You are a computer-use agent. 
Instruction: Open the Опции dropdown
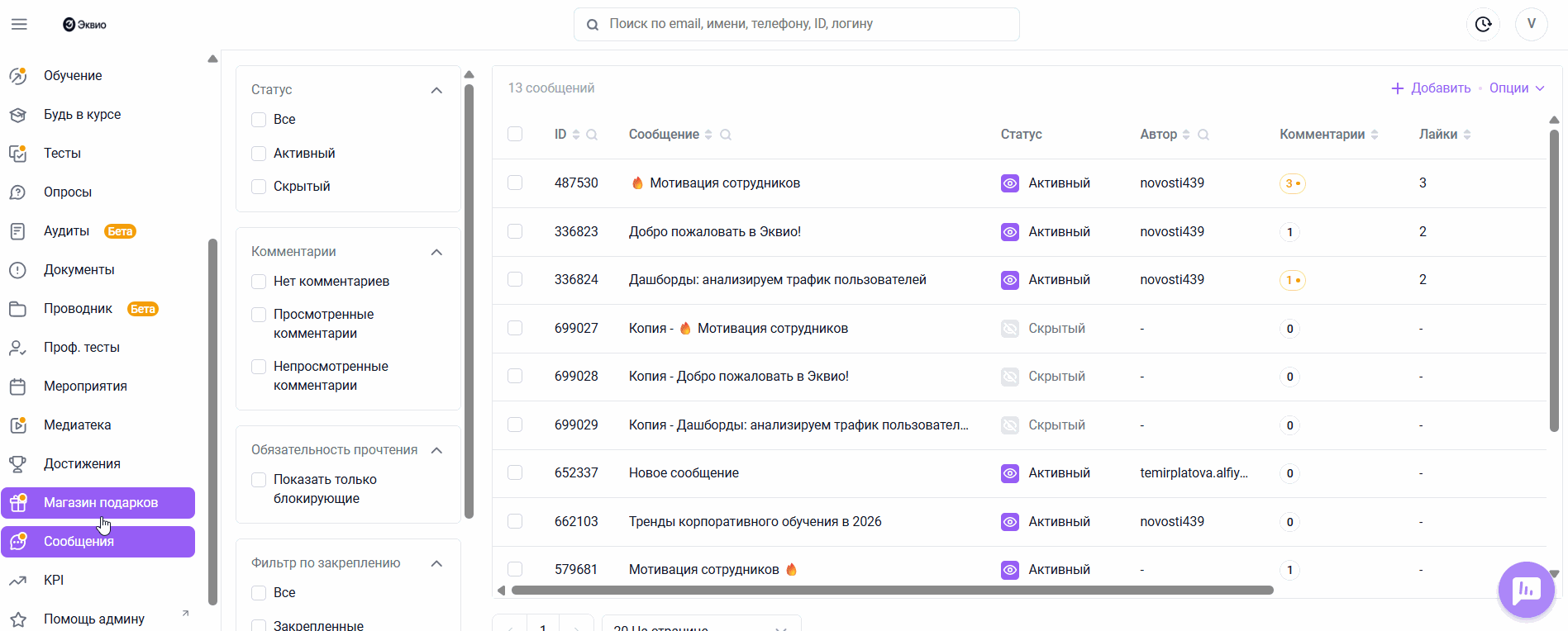[x=1517, y=88]
